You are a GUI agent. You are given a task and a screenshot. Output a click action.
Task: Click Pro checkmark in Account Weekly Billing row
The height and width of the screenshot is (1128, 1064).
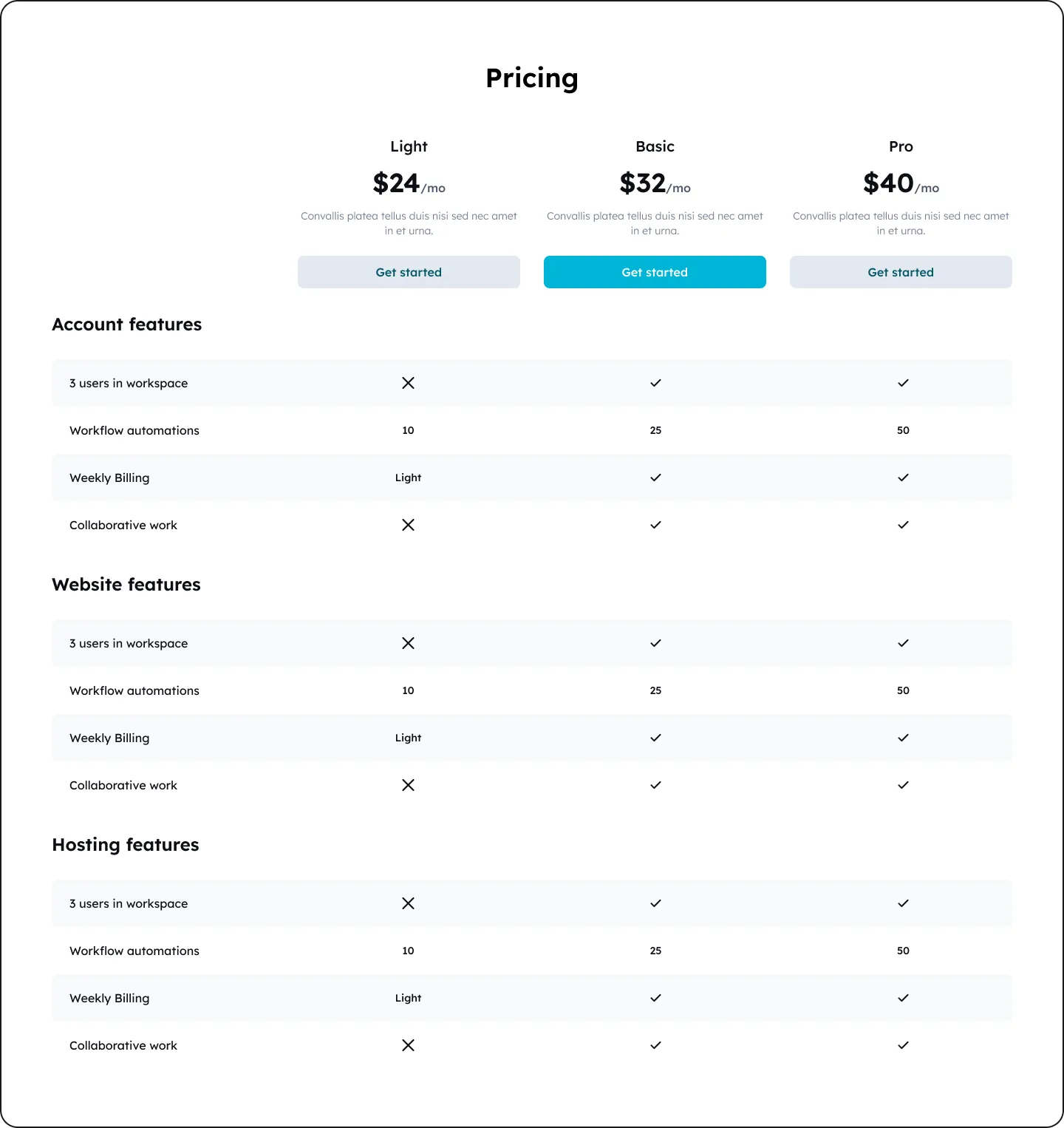903,478
